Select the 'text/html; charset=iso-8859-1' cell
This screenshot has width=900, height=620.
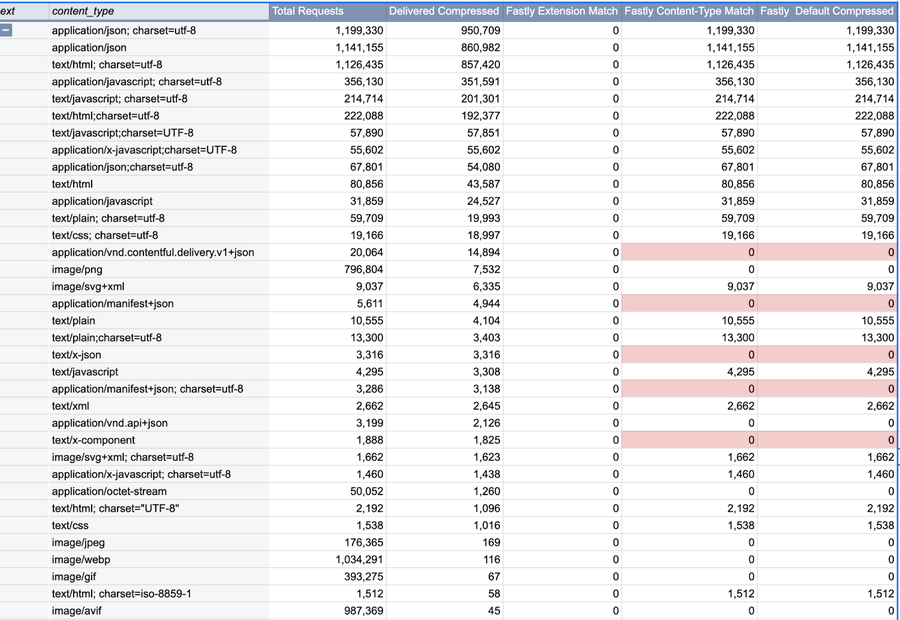pyautogui.click(x=122, y=594)
